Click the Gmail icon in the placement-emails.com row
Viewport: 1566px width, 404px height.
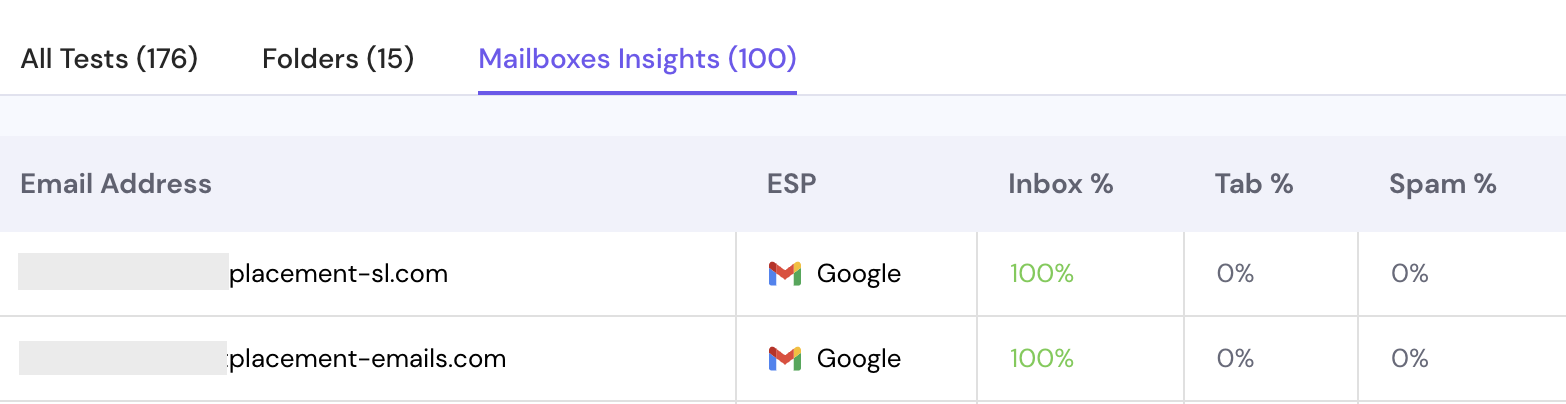(x=784, y=358)
